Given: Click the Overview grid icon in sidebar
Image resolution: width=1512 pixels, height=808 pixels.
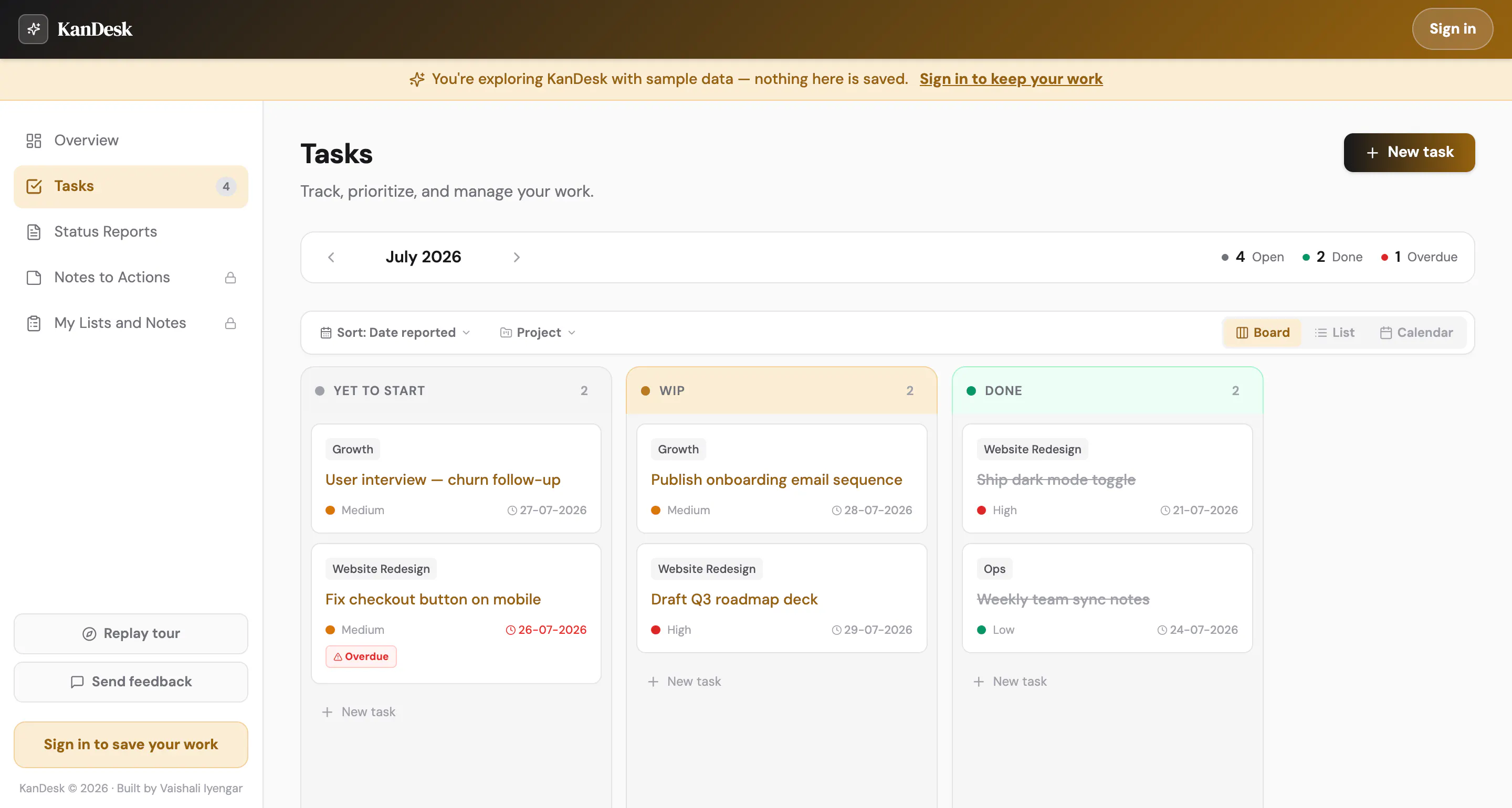Looking at the screenshot, I should [x=34, y=140].
